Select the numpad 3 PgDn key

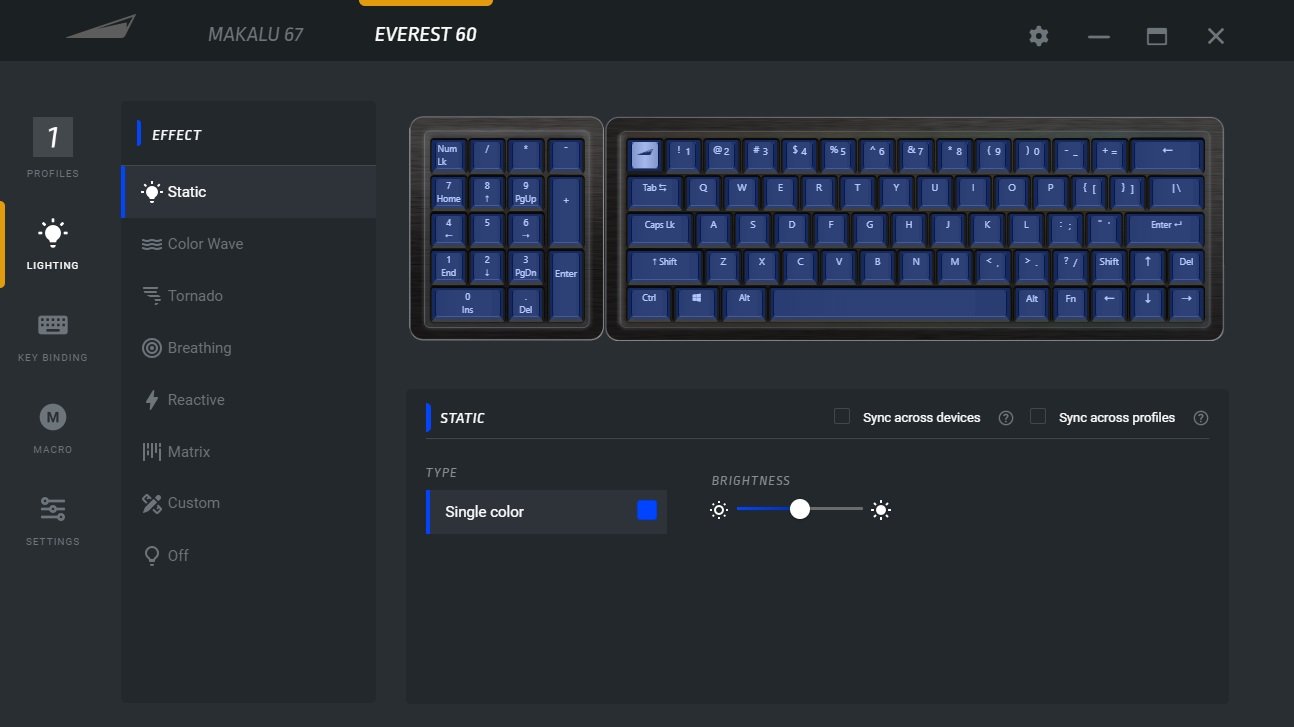tap(526, 265)
